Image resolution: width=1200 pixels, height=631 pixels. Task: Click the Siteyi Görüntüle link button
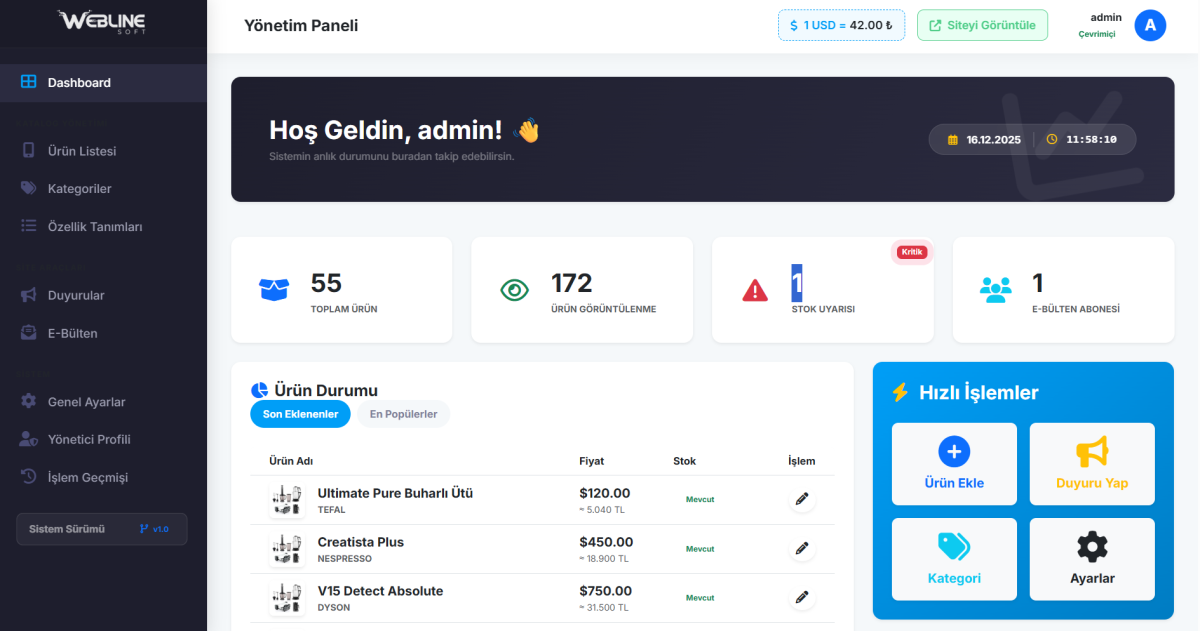pyautogui.click(x=982, y=25)
